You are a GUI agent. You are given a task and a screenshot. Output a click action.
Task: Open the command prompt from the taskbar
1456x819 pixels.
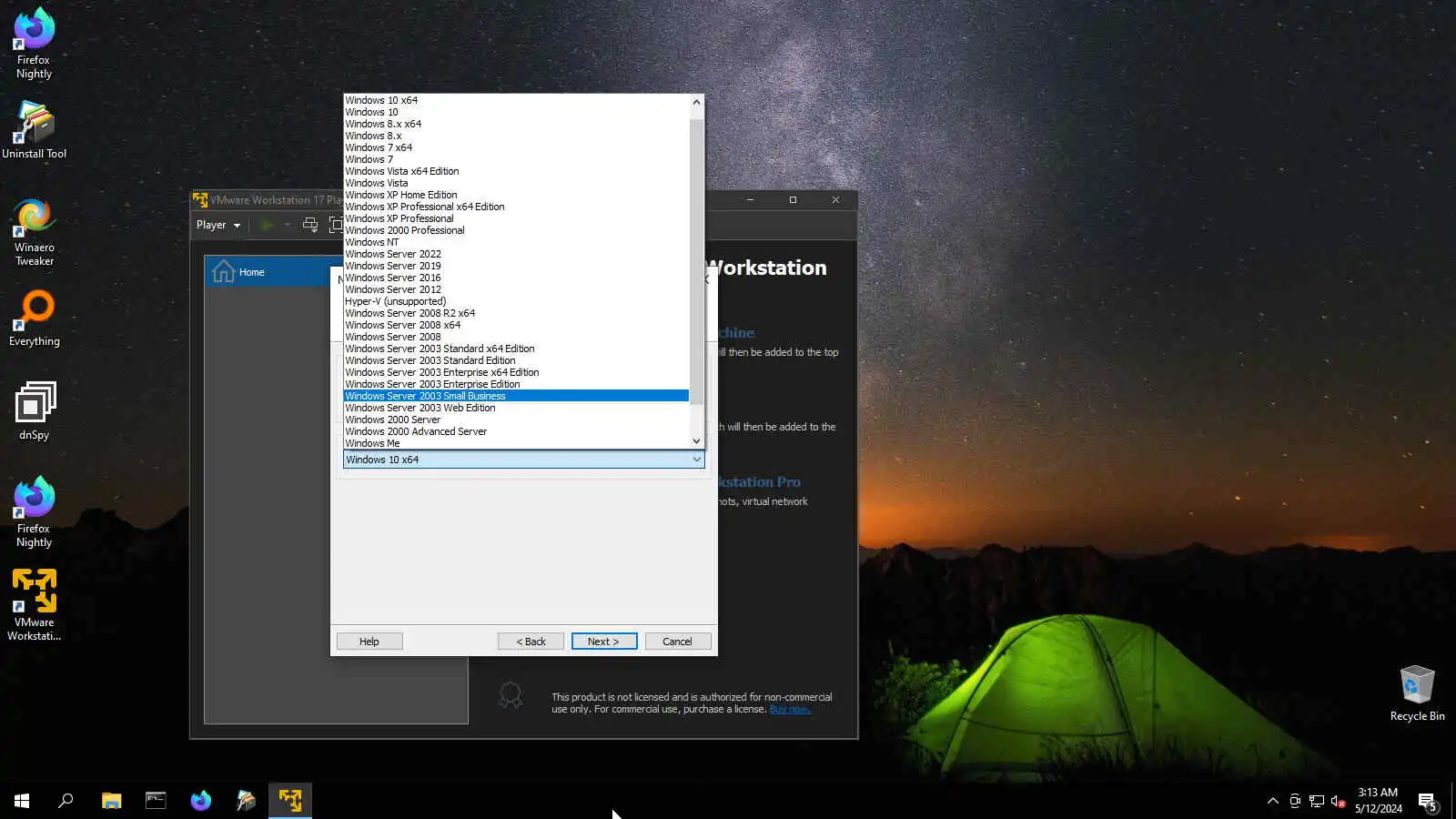156,801
